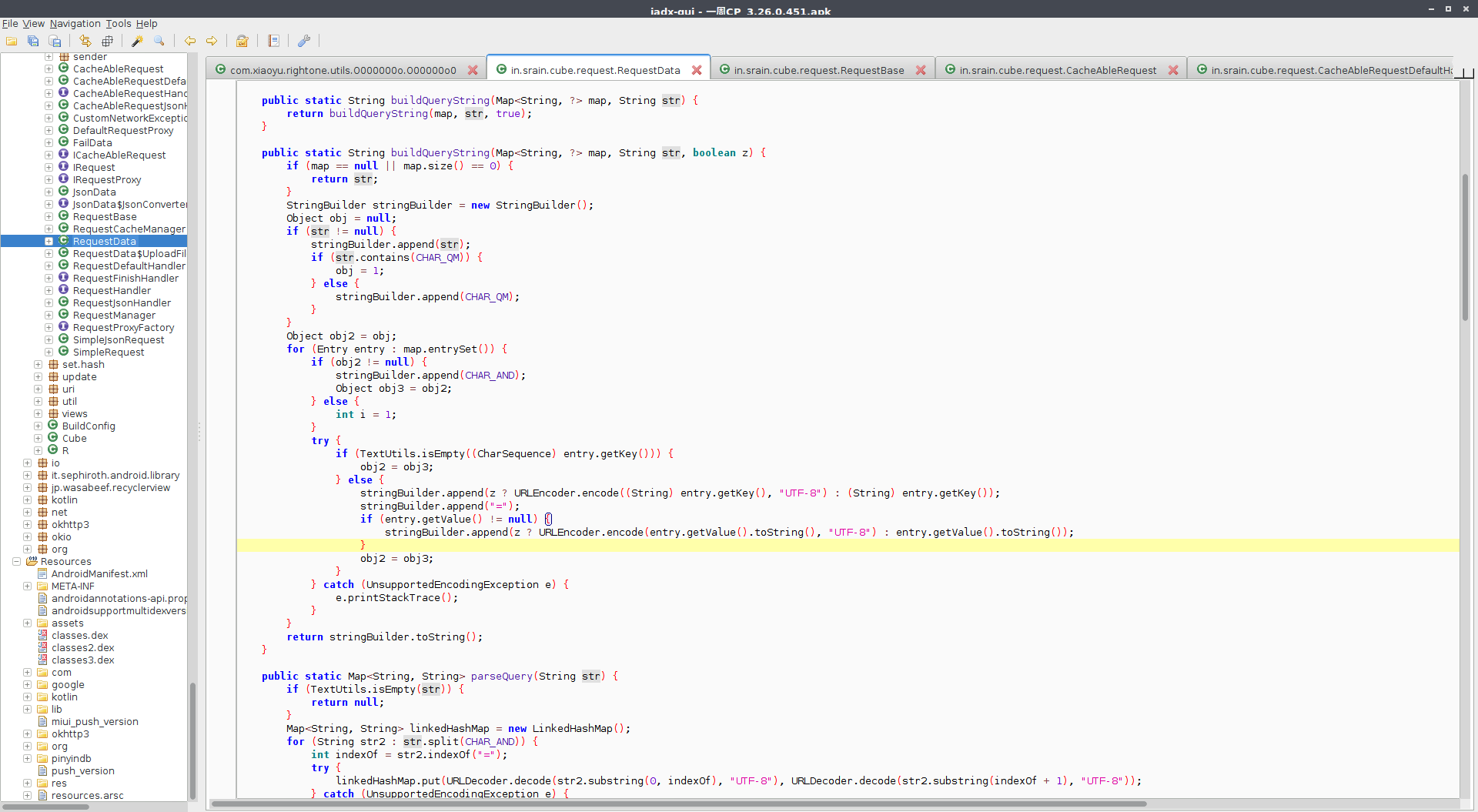Open AndroidManifest.xml in the tree

[x=99, y=574]
